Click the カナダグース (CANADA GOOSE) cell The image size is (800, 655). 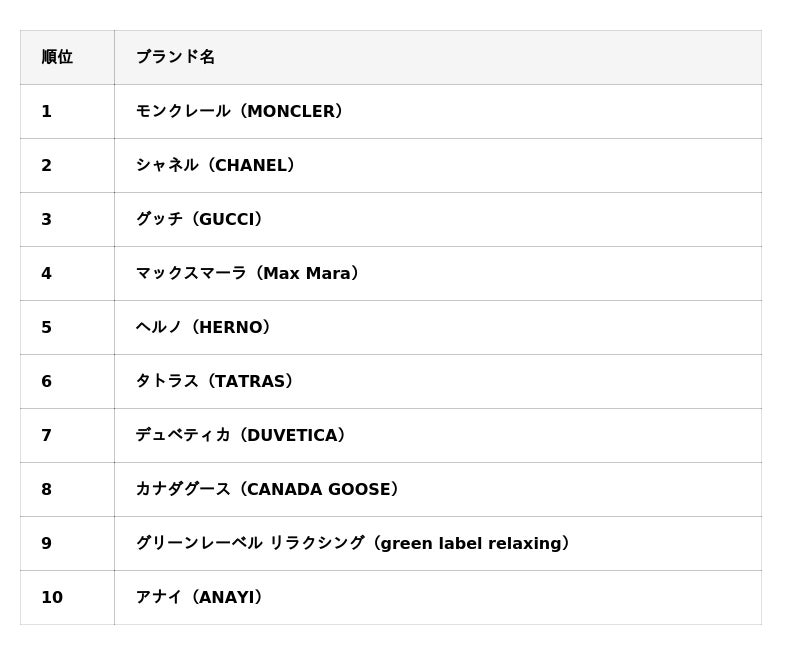(268, 489)
